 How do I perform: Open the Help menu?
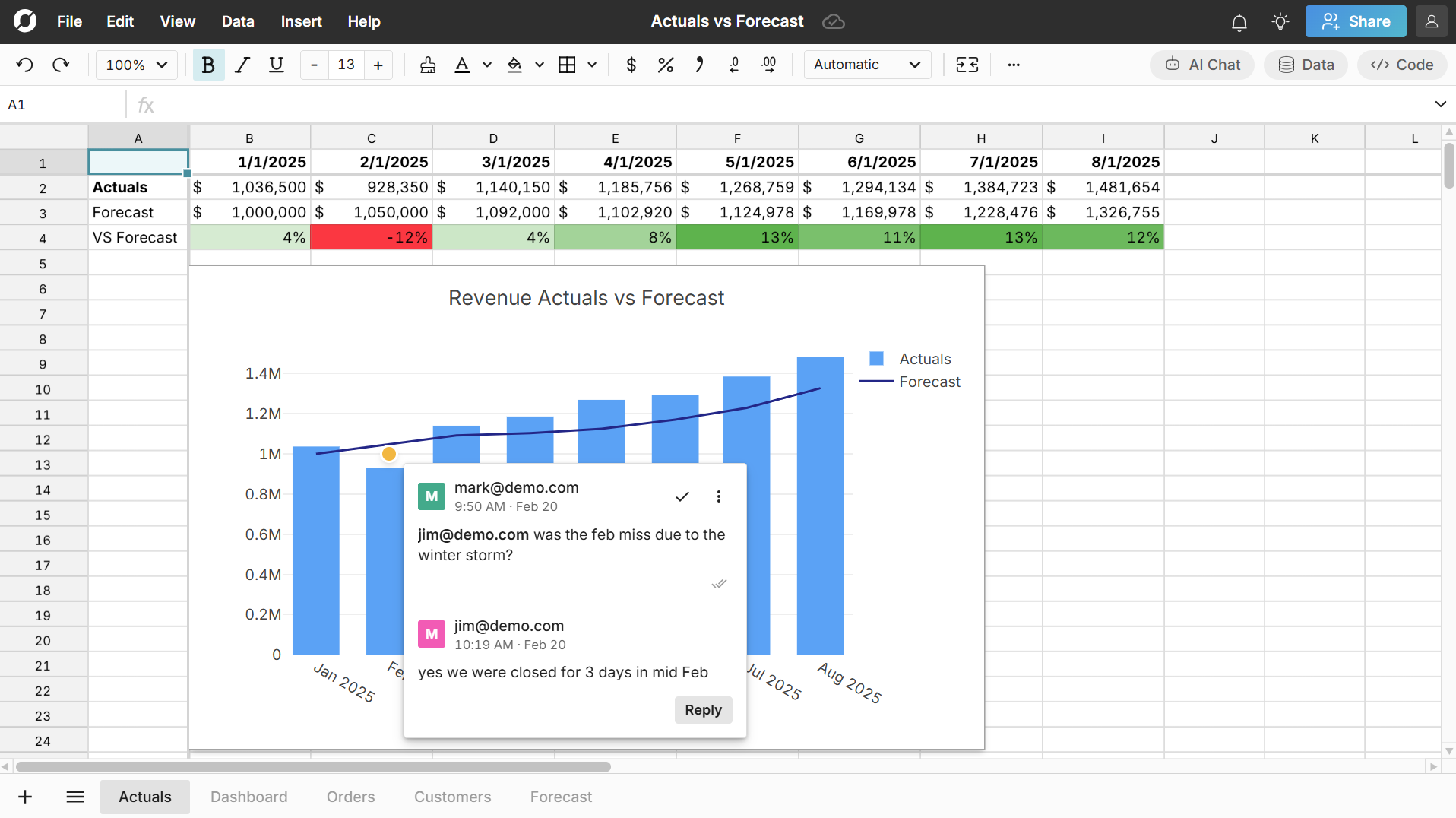(364, 21)
